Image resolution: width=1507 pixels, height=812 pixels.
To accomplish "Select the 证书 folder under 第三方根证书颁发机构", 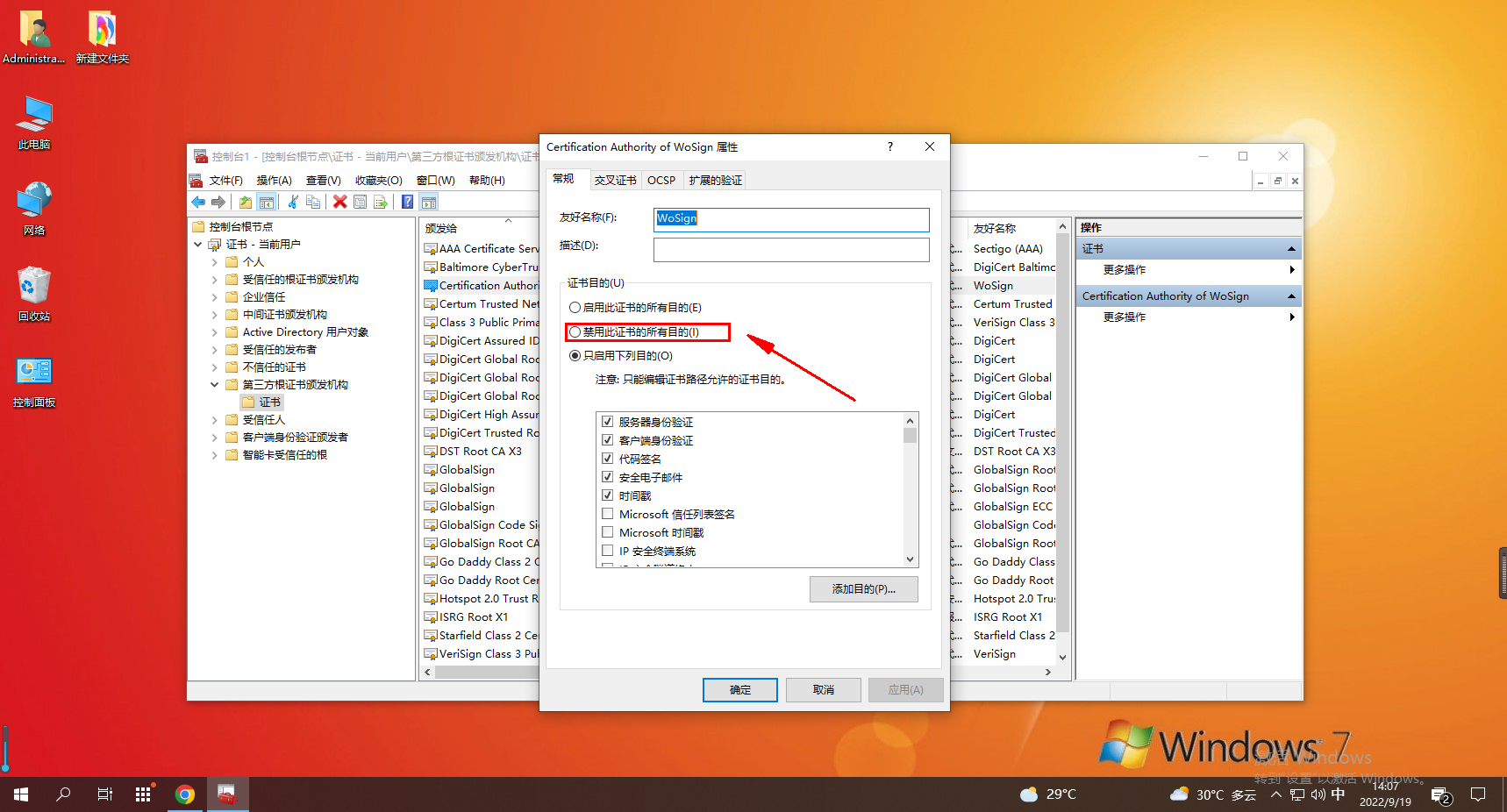I will click(x=261, y=402).
